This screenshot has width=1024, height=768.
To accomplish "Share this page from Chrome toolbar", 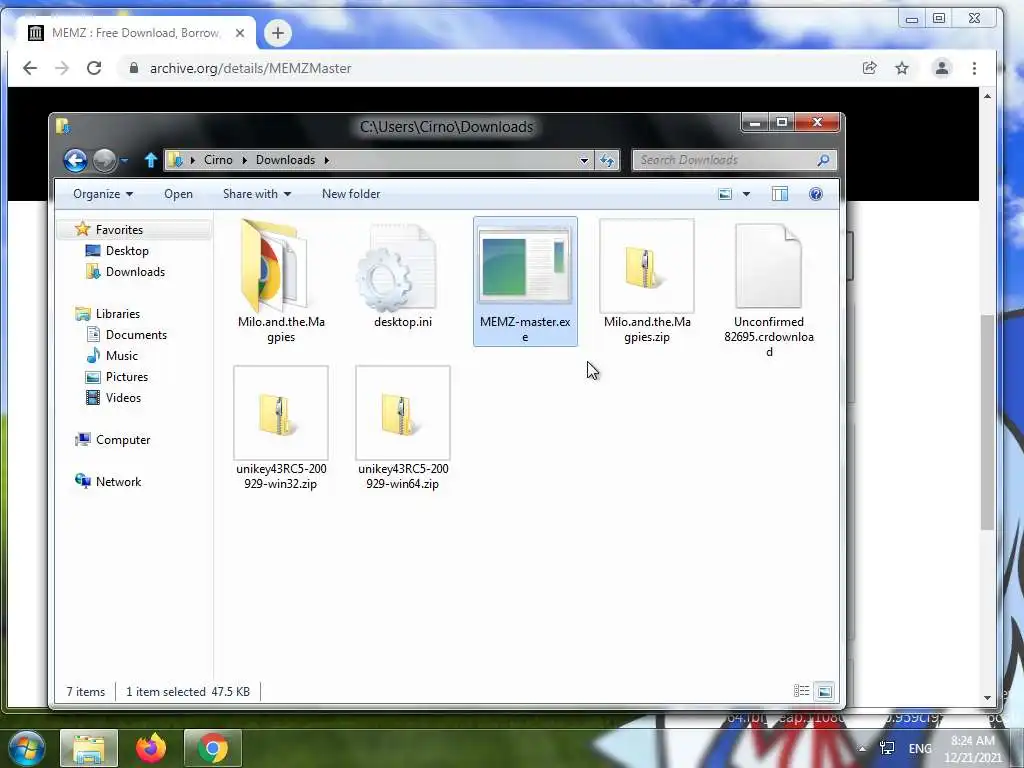I will pos(869,68).
